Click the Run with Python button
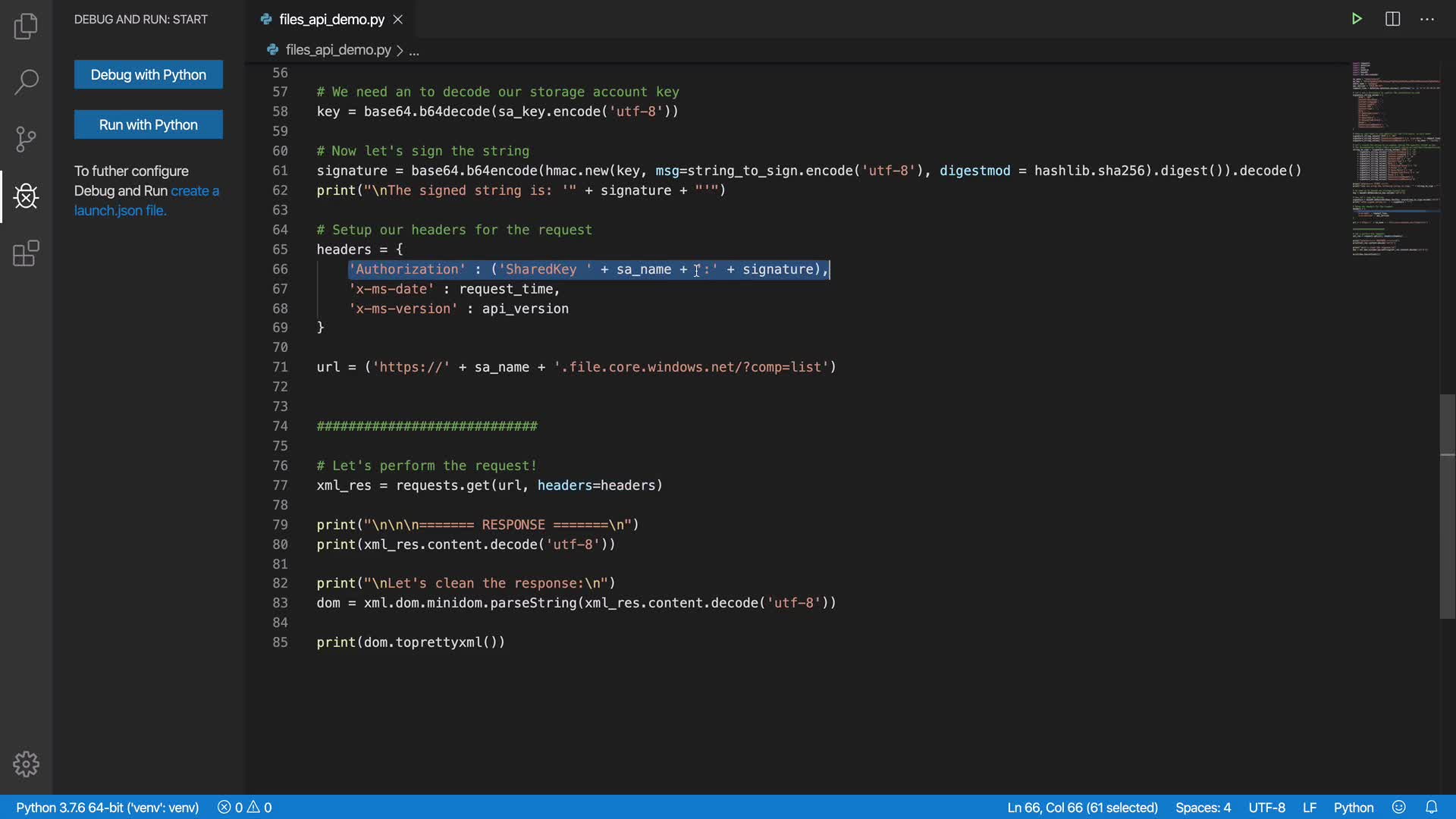Viewport: 1456px width, 819px height. tap(149, 124)
